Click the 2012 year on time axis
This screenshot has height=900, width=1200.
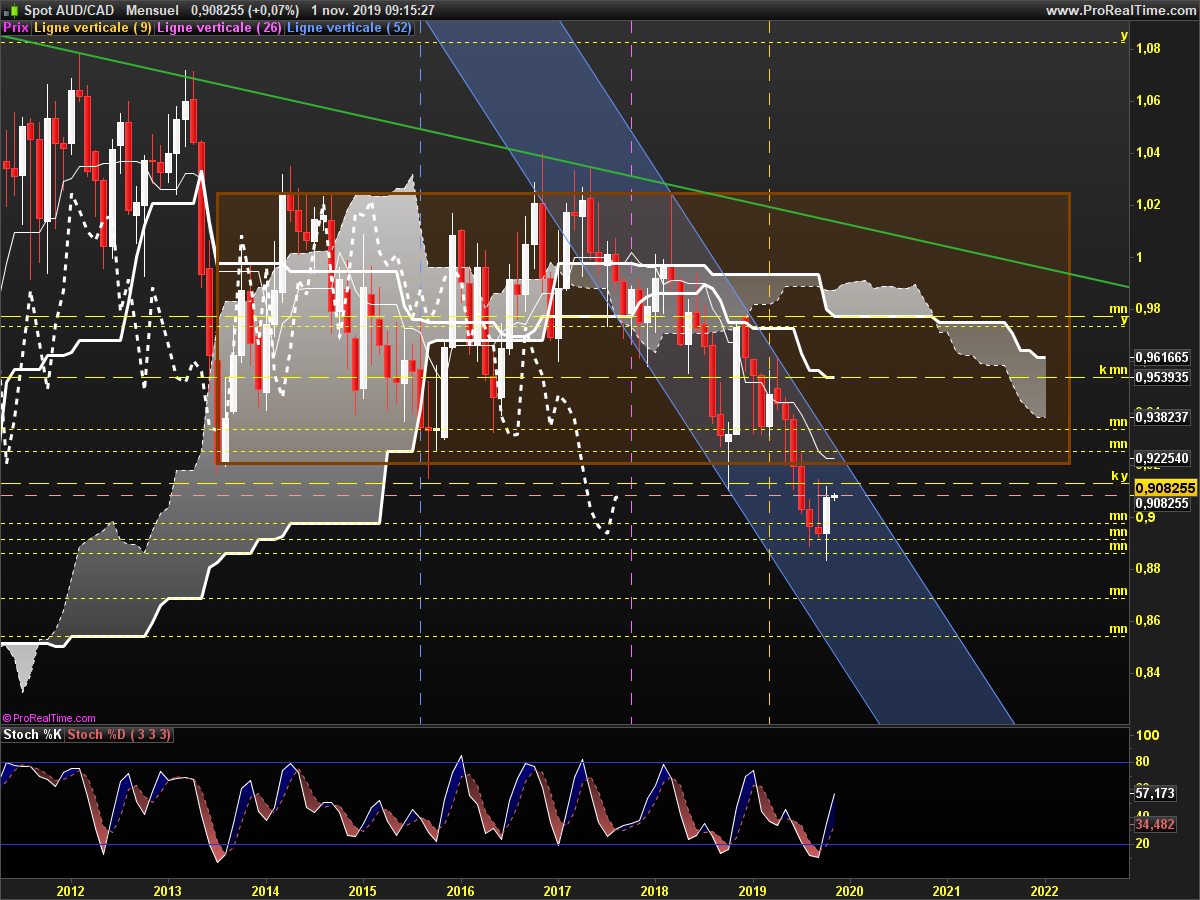click(70, 890)
